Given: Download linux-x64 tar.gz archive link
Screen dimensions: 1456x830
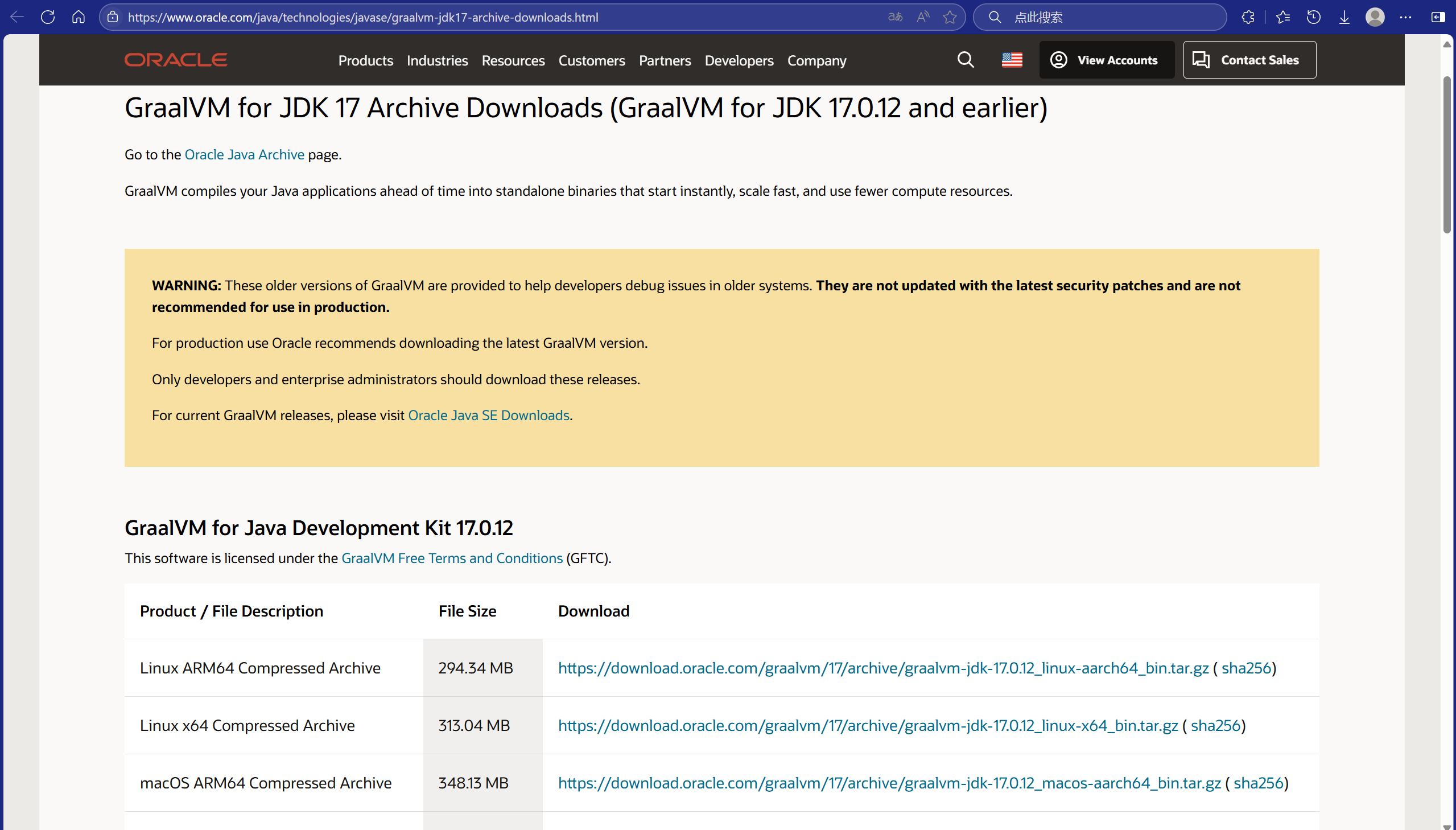Looking at the screenshot, I should (x=868, y=726).
